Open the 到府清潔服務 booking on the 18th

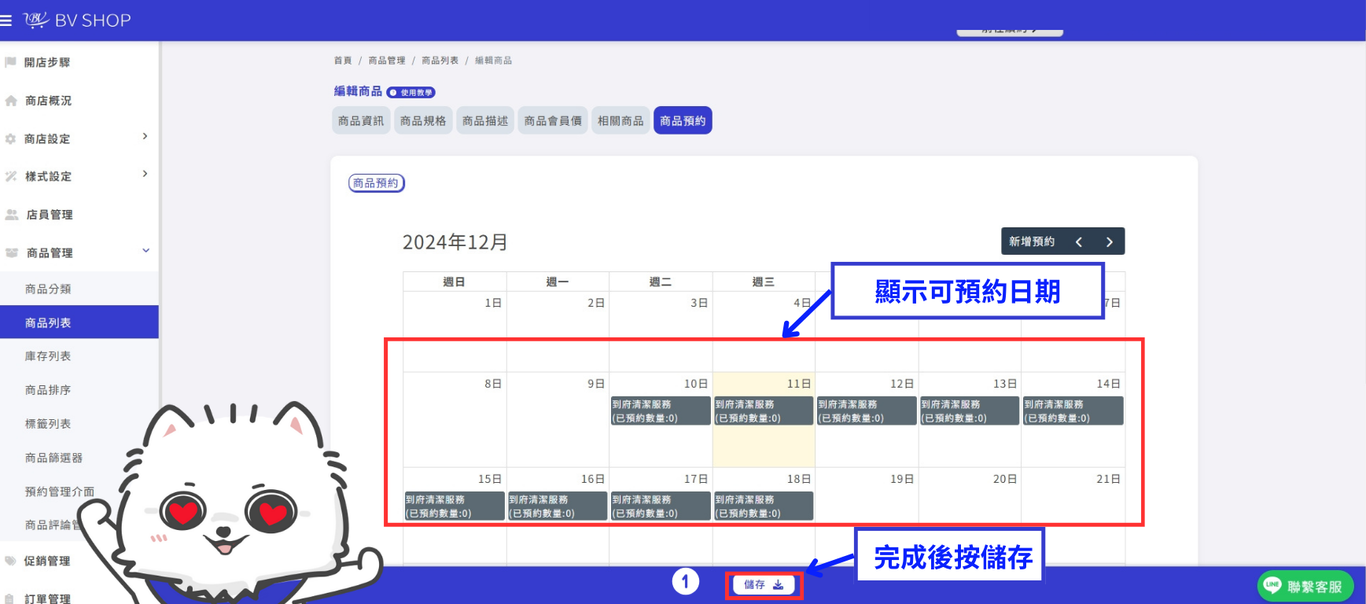pyautogui.click(x=763, y=506)
